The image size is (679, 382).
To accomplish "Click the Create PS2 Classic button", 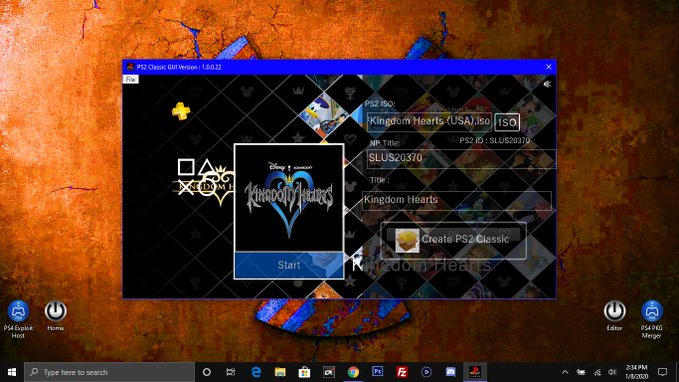I will pos(453,240).
